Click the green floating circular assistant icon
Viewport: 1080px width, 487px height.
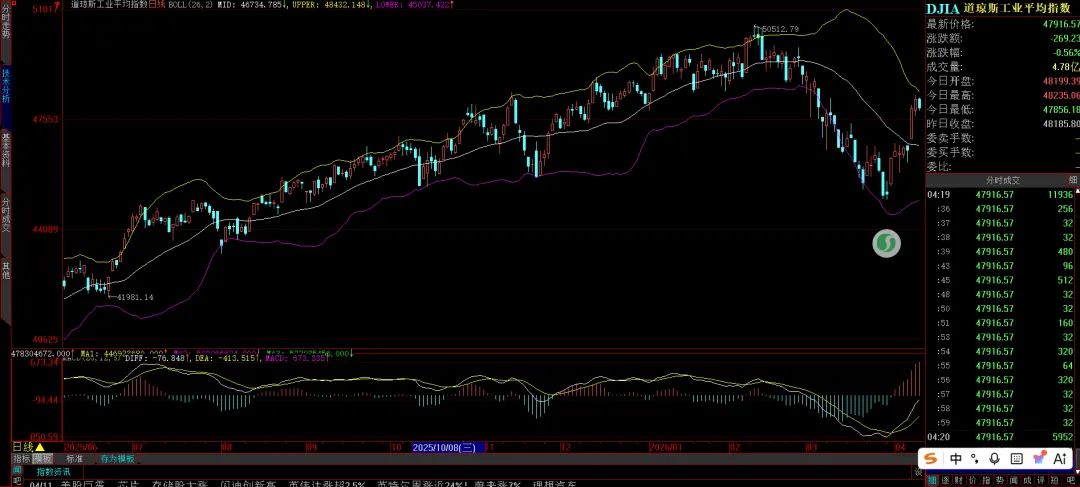[x=886, y=244]
